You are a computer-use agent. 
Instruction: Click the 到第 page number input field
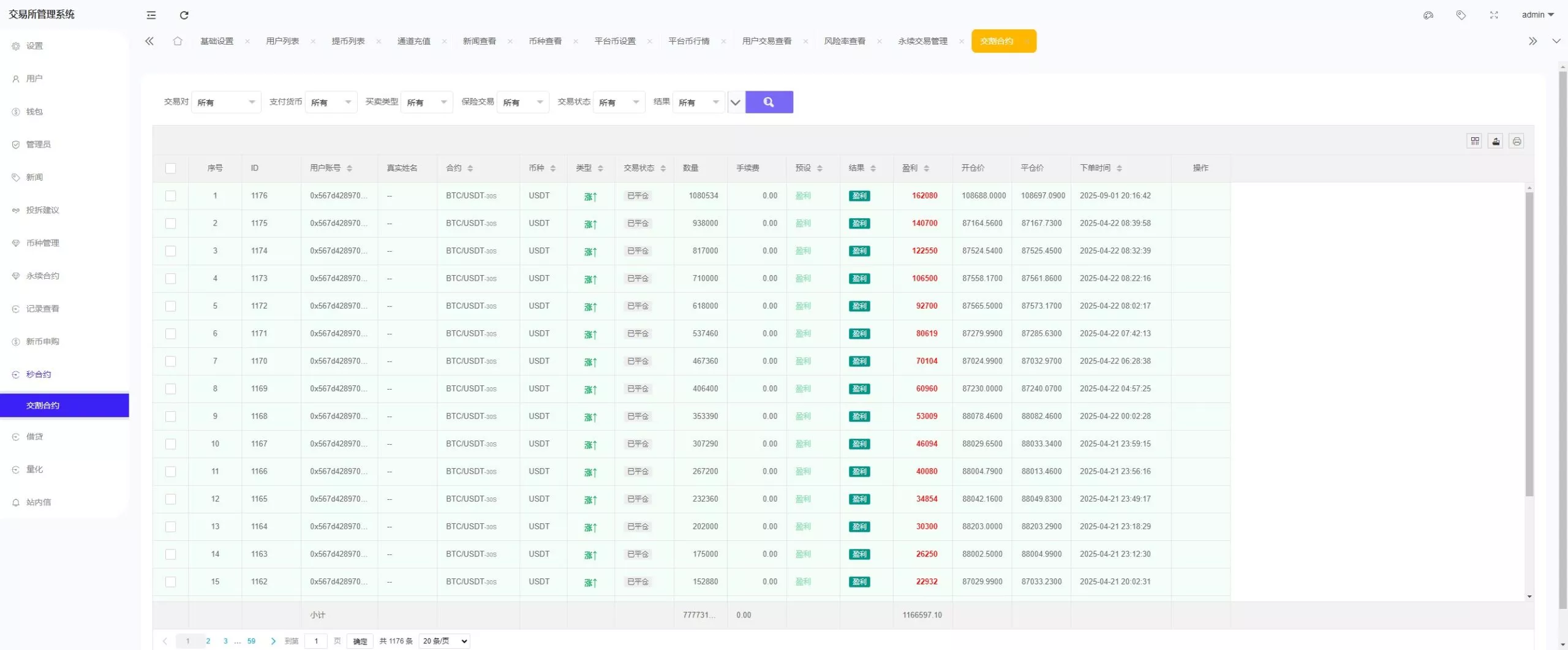click(x=316, y=641)
